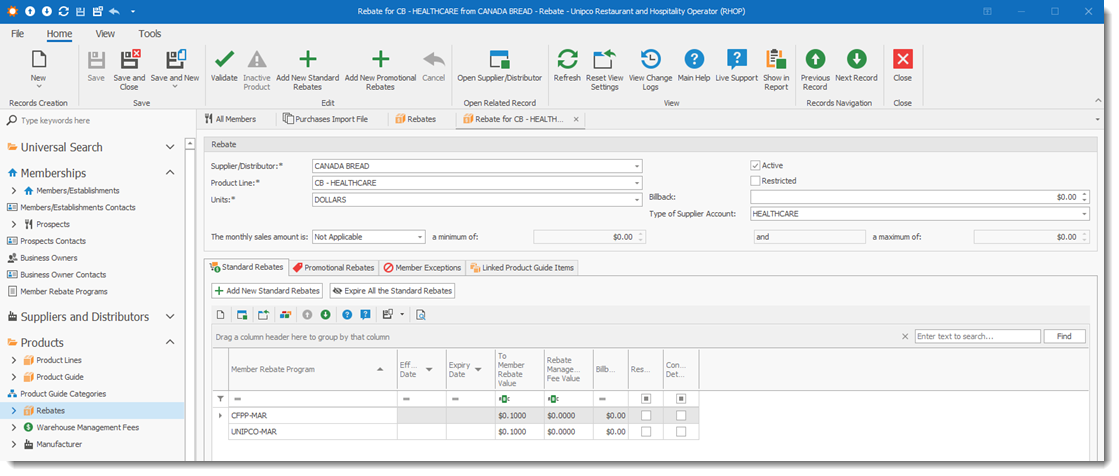Toggle Restricted checkbox in CFPP-MAR row
This screenshot has width=1119, height=476.
click(x=645, y=415)
